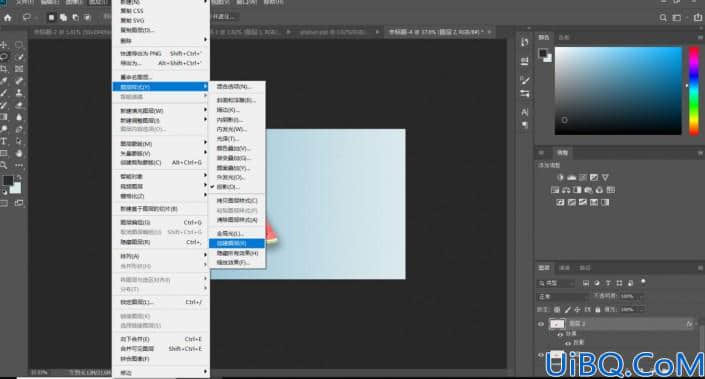Add a Brightness/Contrast adjustment
This screenshot has height=379, width=705.
click(560, 178)
